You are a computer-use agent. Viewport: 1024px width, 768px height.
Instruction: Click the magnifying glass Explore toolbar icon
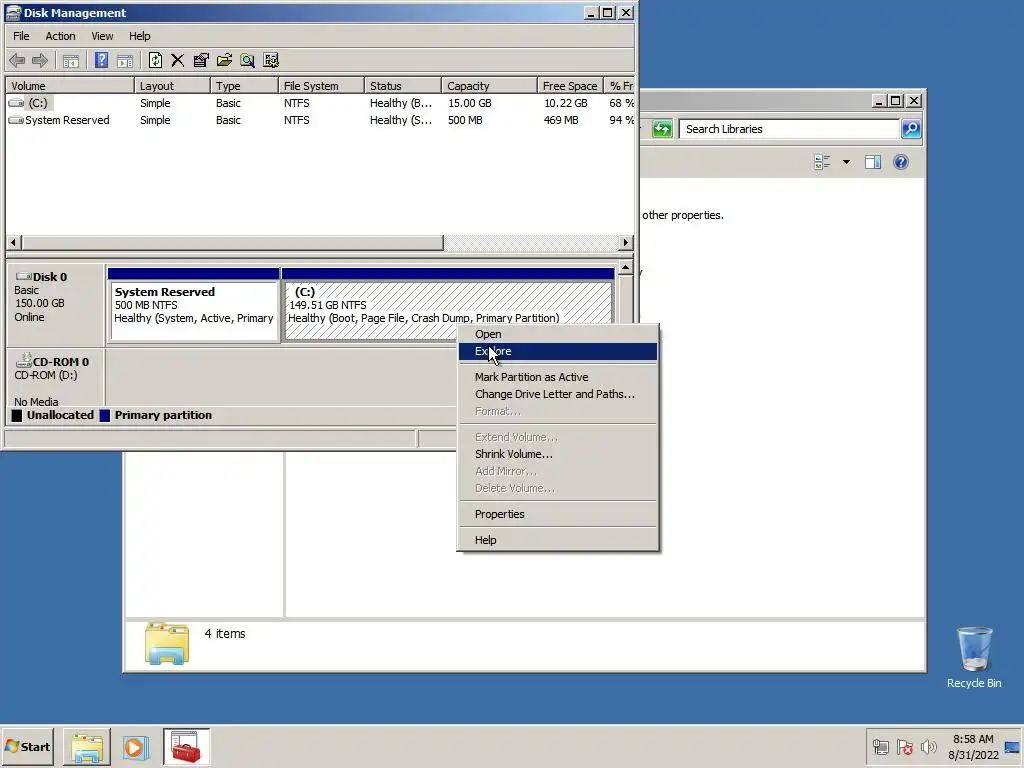pos(248,61)
